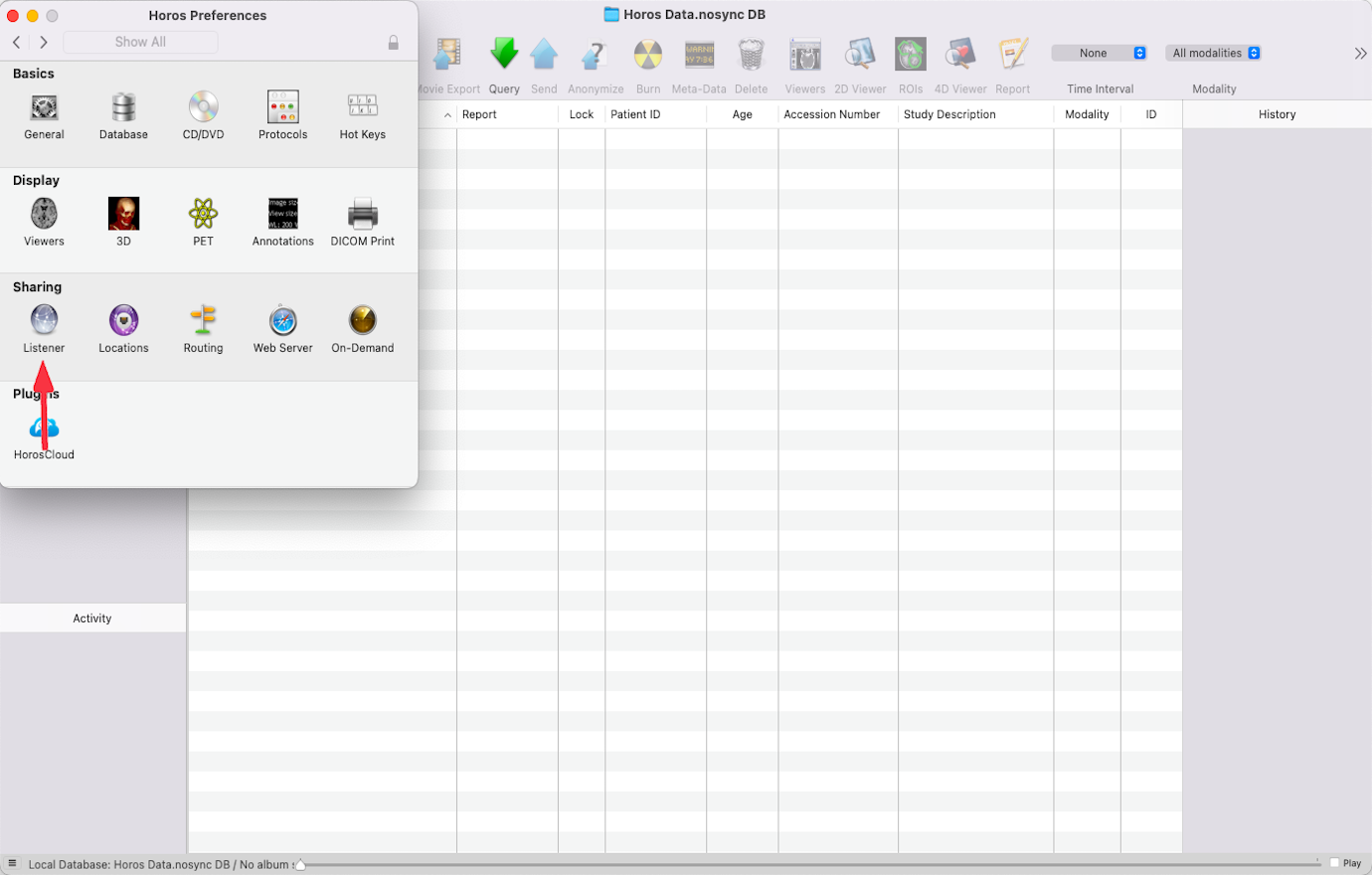Open the DICOM Print preferences
1372x875 pixels.
[x=362, y=221]
